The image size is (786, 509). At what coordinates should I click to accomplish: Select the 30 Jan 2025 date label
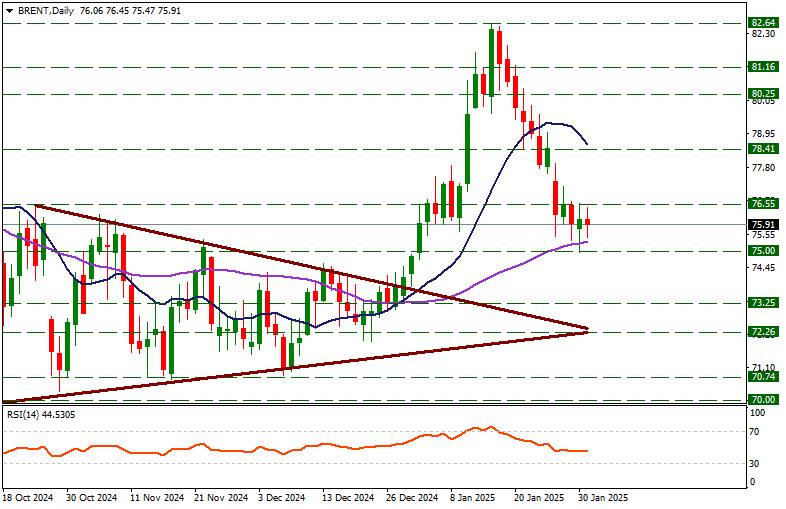[x=603, y=498]
